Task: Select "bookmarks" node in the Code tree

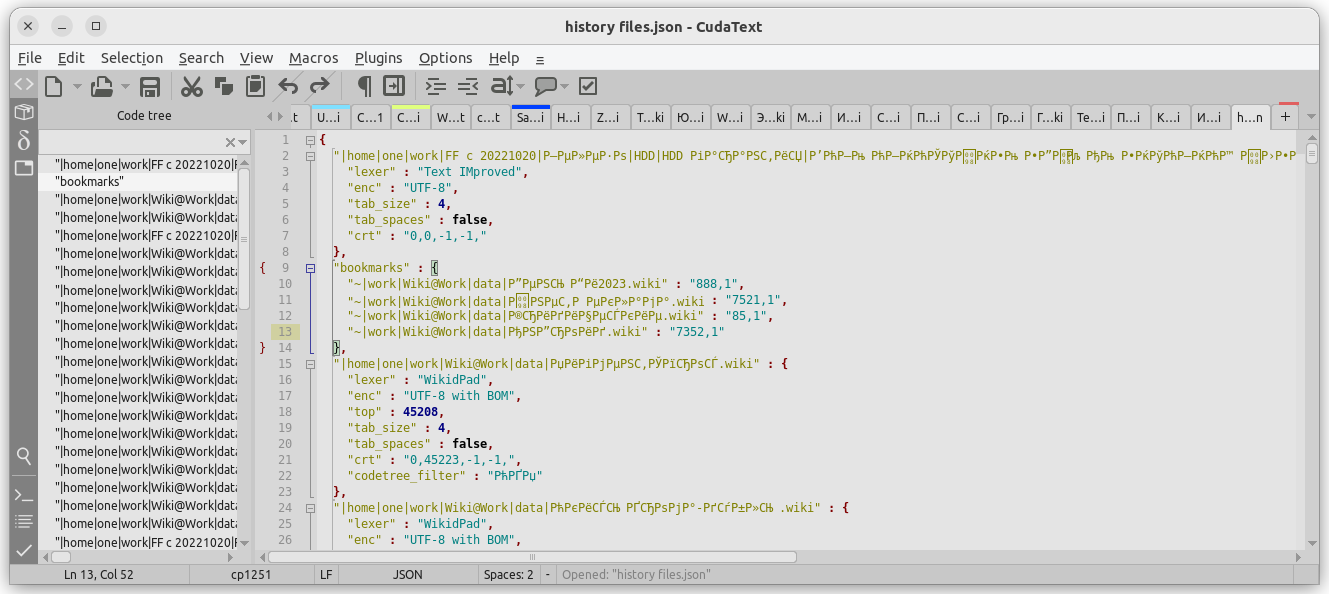Action: point(90,182)
